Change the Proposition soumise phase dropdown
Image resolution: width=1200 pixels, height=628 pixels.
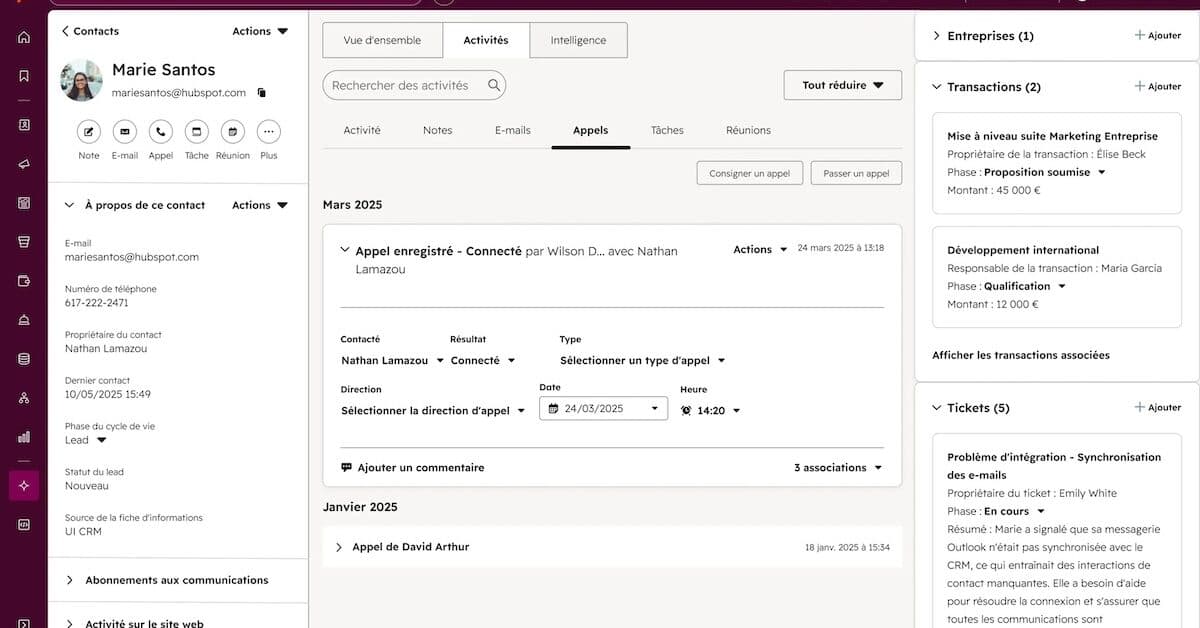(1045, 172)
